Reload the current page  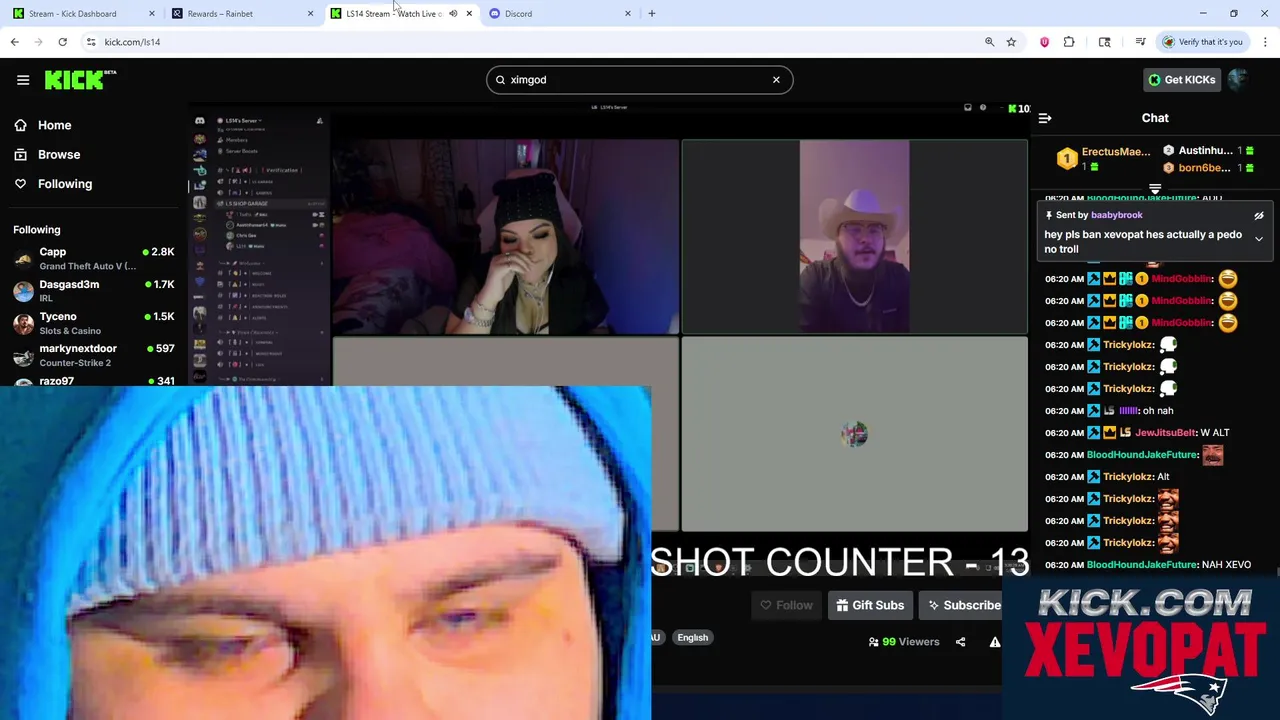coord(62,42)
